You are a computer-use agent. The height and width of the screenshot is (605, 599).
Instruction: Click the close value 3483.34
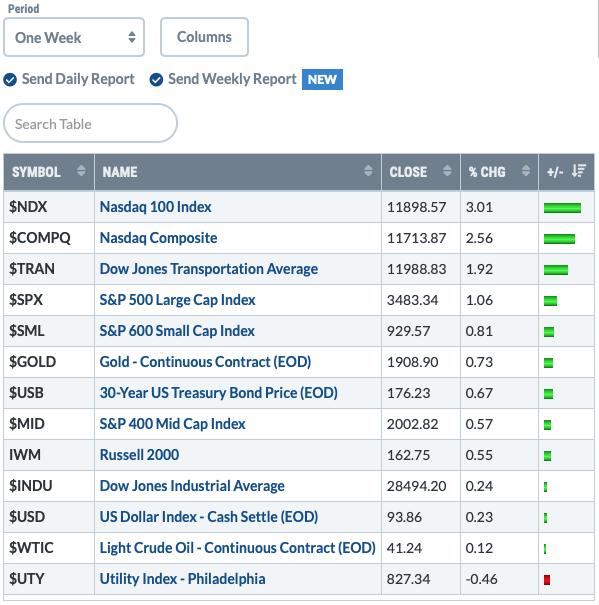point(413,300)
